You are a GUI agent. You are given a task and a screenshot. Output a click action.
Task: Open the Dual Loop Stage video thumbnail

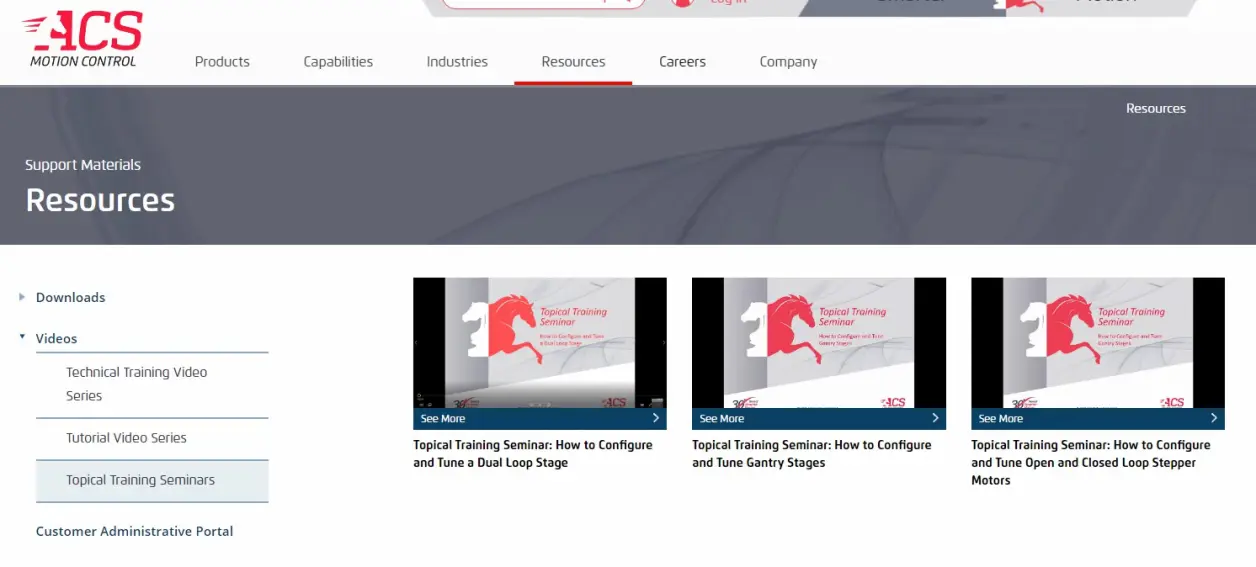(540, 343)
